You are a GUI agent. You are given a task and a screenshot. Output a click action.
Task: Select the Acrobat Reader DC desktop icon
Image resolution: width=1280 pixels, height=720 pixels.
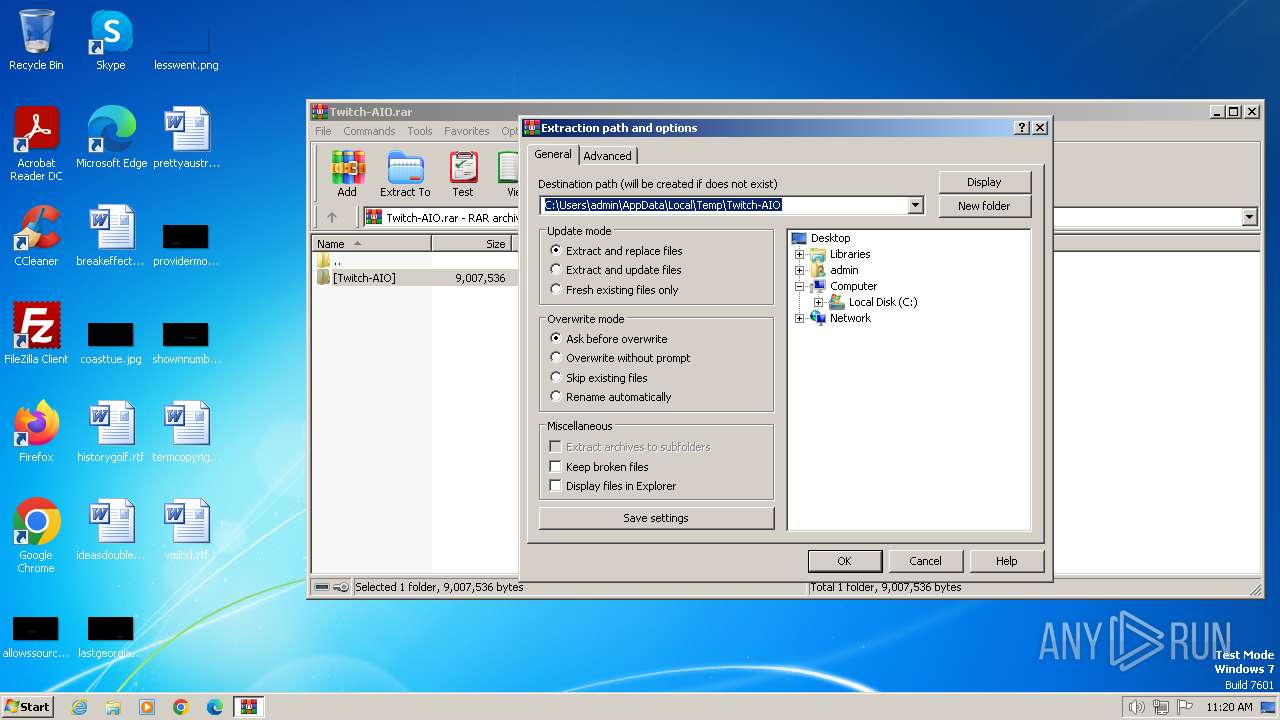[36, 144]
